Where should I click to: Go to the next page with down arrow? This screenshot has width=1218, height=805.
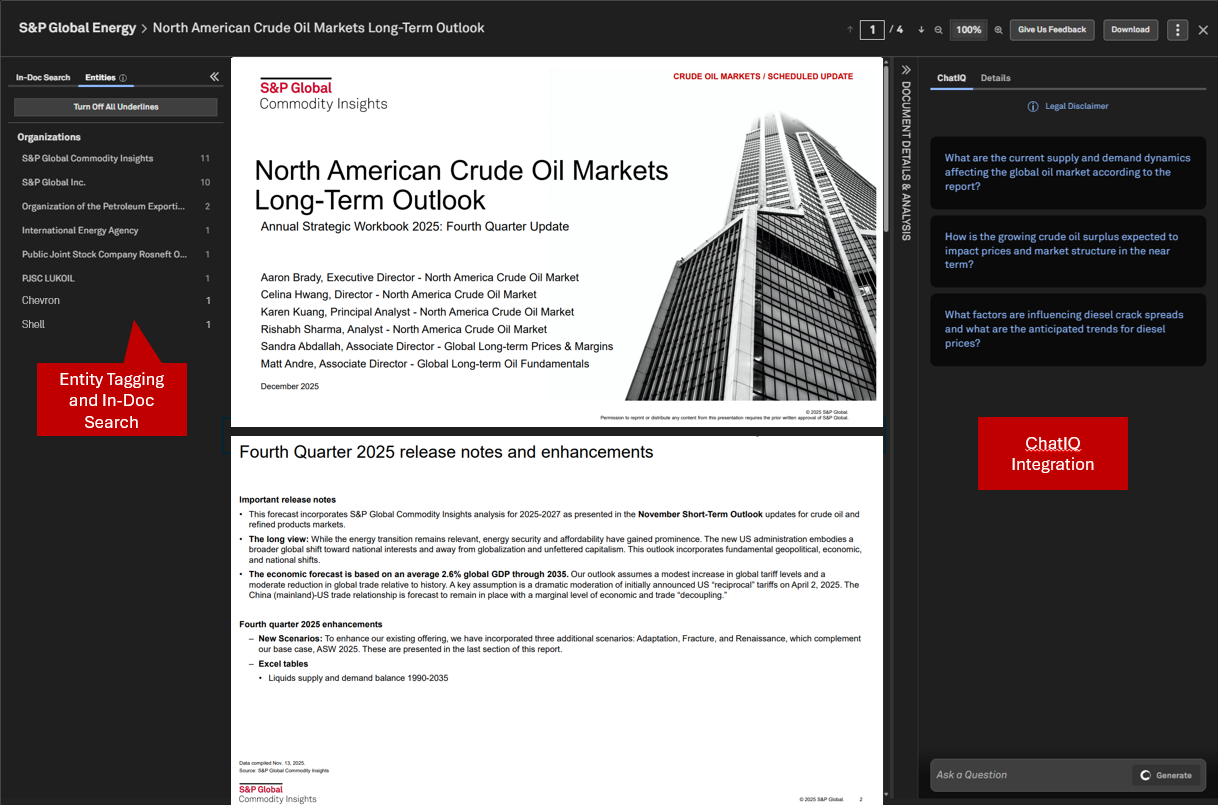(921, 30)
